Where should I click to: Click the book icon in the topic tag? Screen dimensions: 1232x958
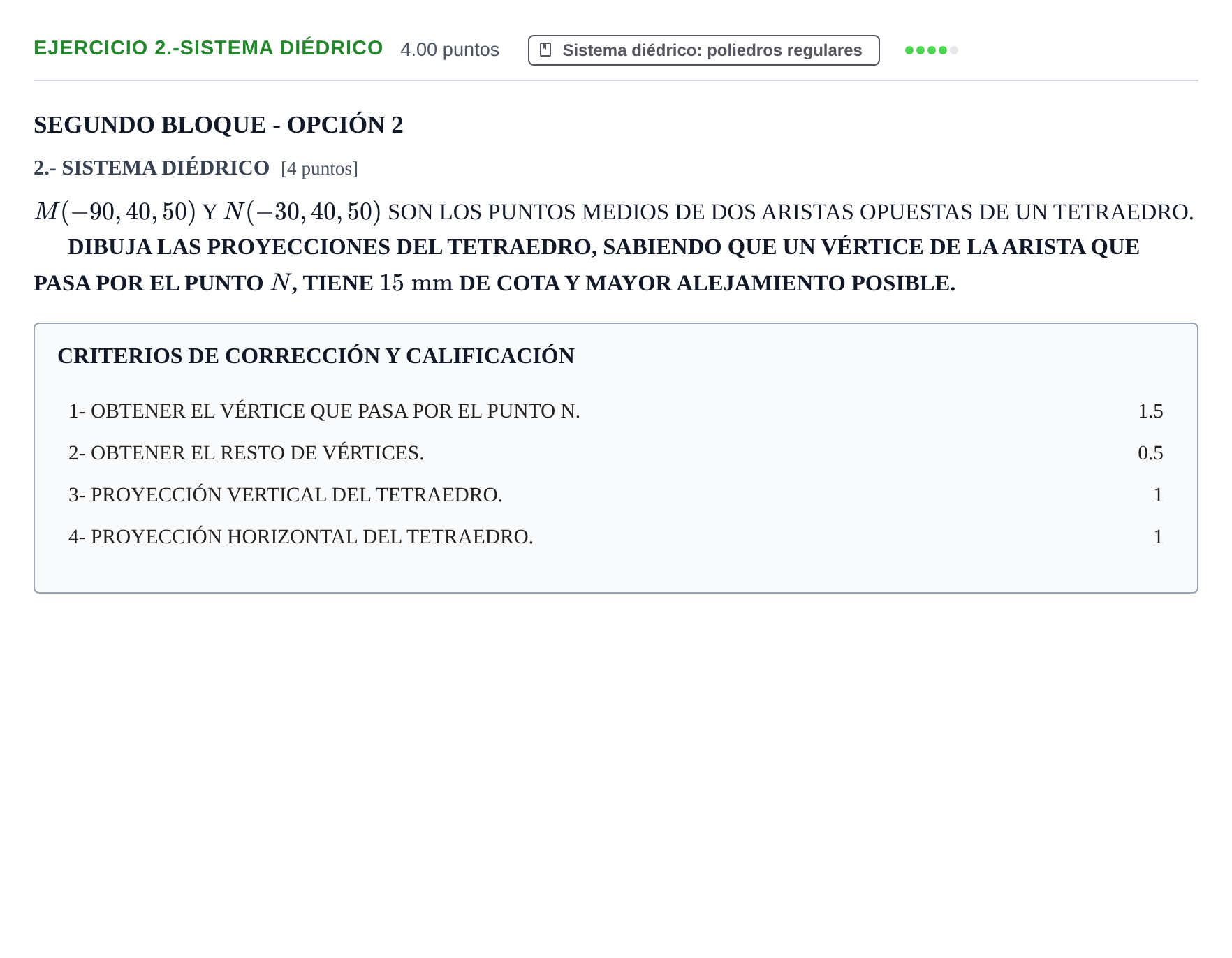point(545,50)
